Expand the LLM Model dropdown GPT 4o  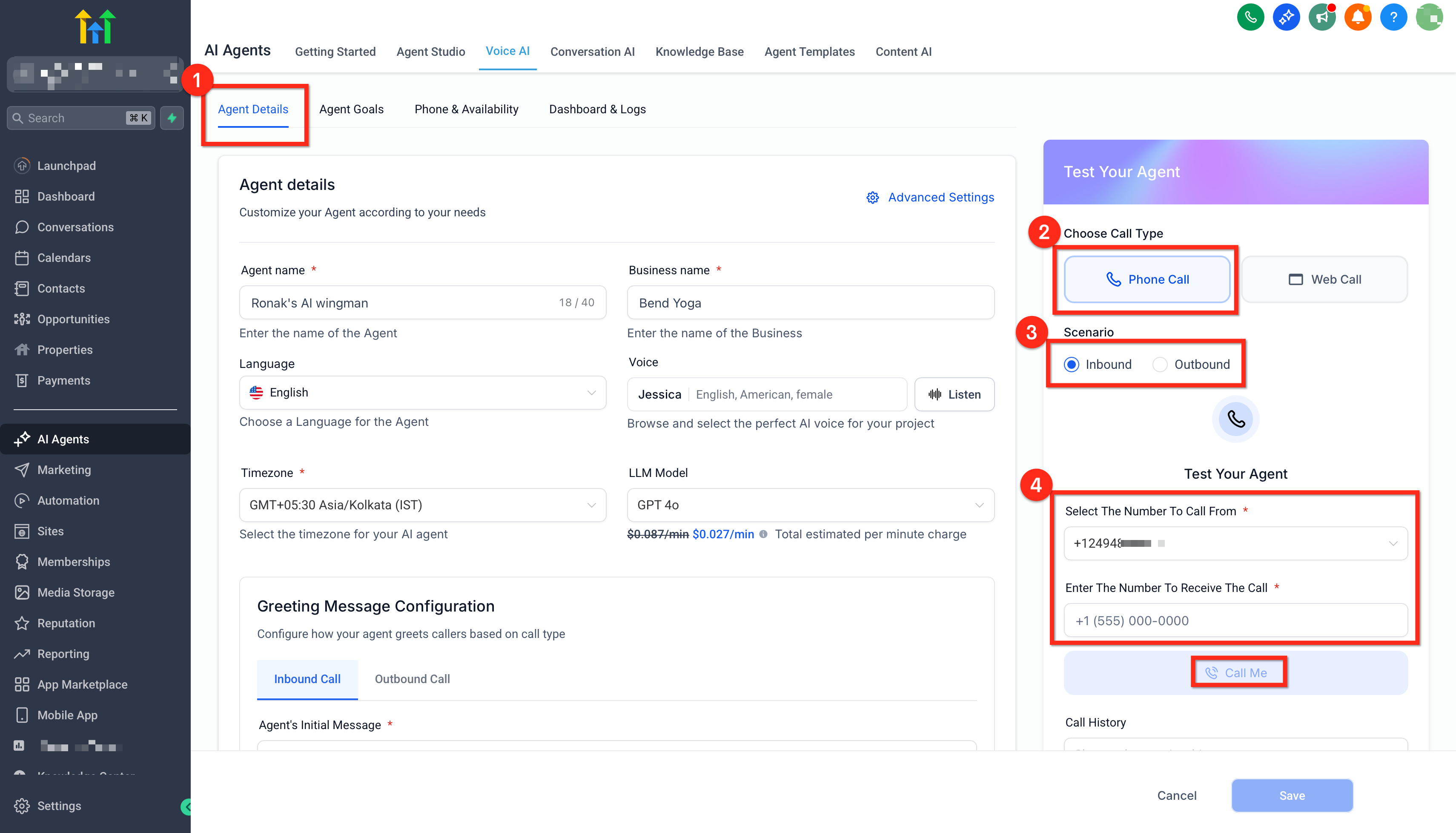tap(810, 505)
